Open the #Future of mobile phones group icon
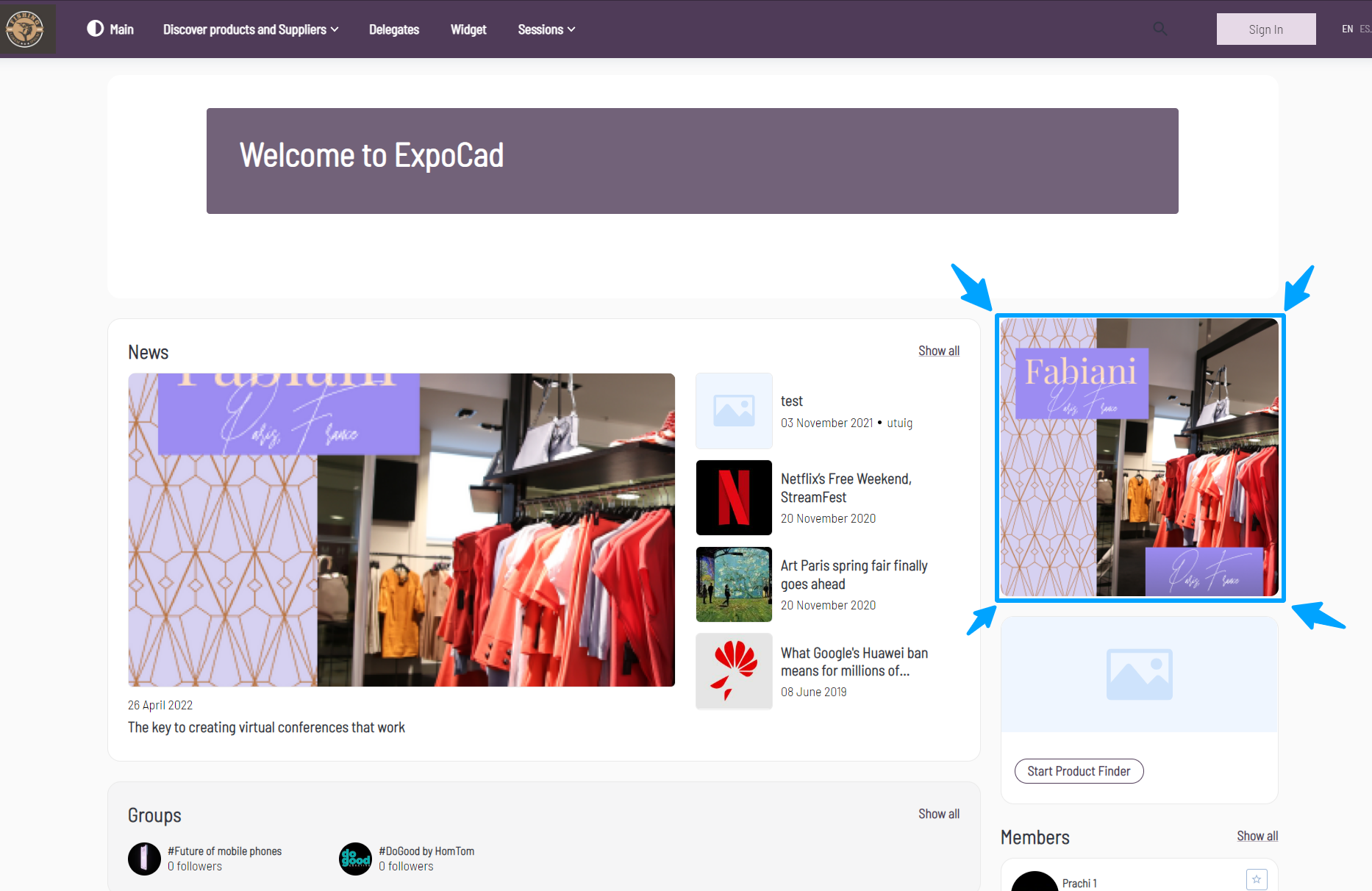The image size is (1372, 891). (144, 859)
